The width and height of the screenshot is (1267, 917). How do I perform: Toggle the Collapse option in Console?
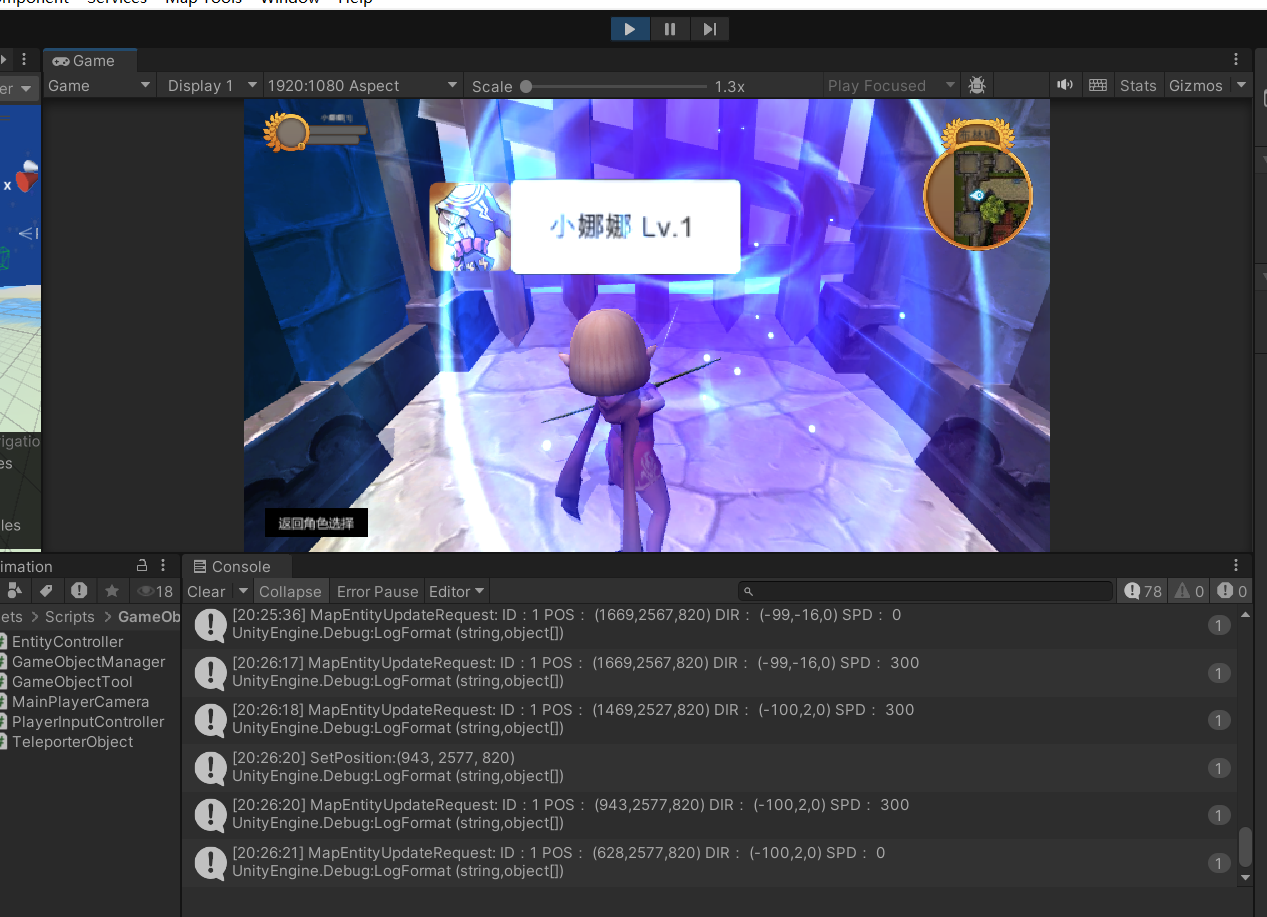290,591
